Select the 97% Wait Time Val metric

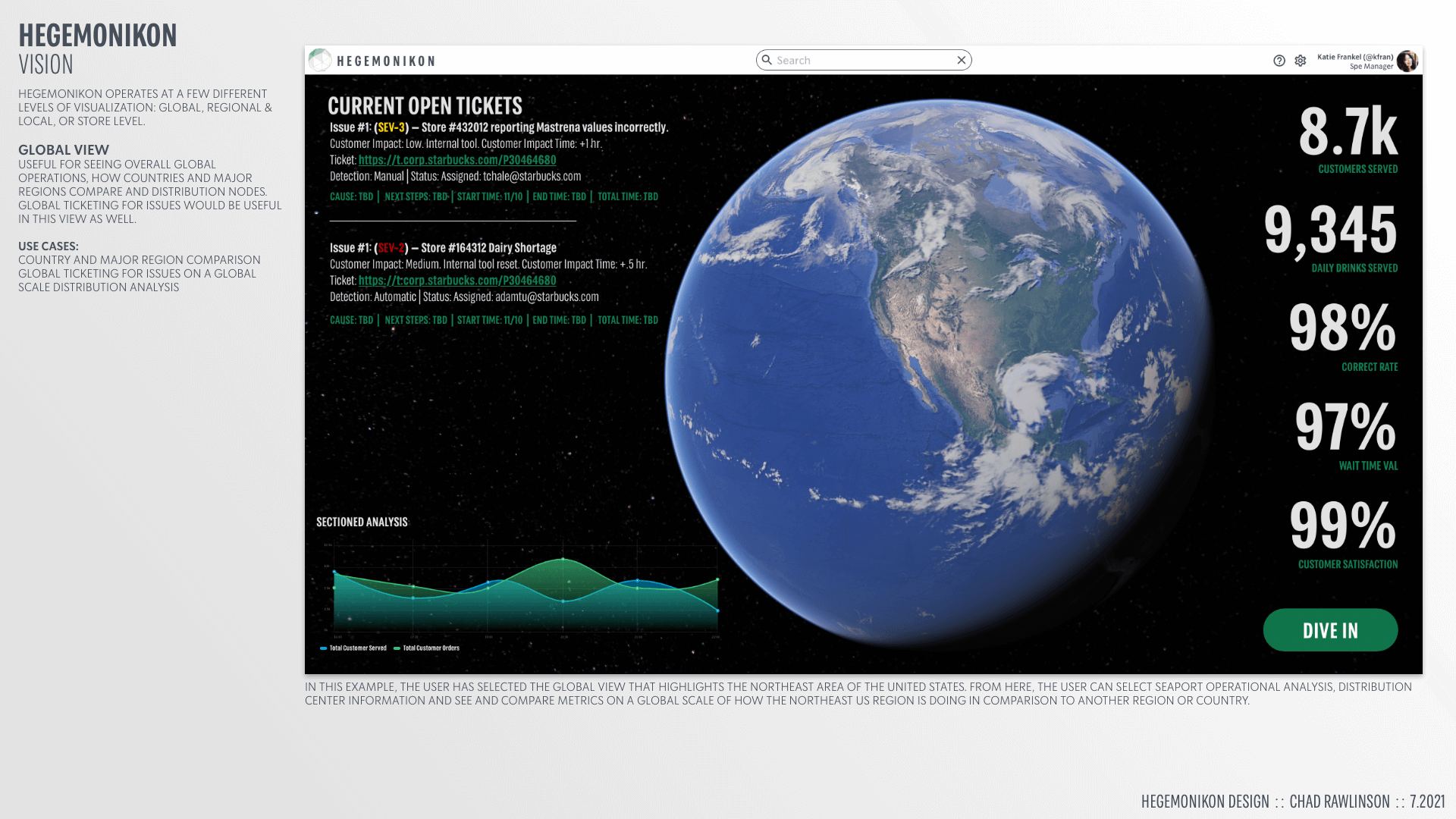point(1345,428)
